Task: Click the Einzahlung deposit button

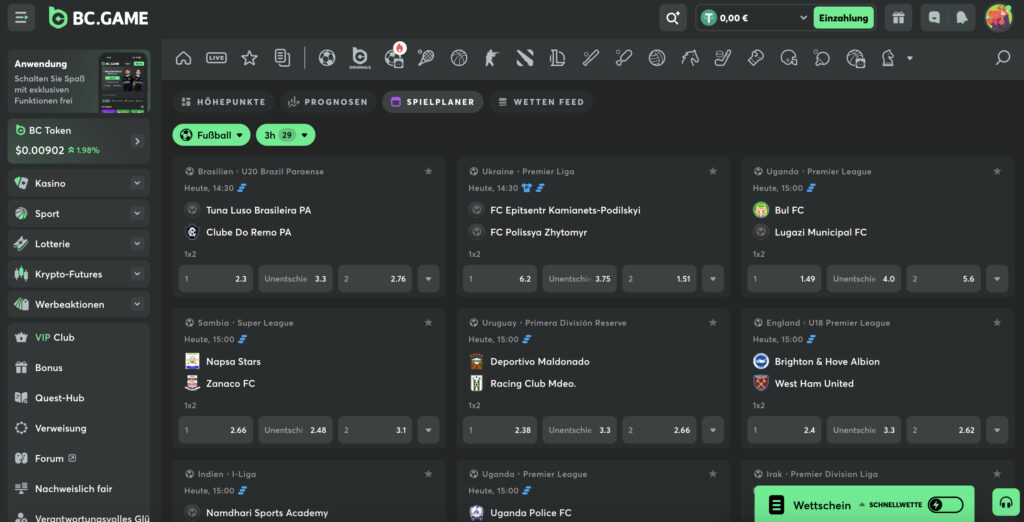Action: point(844,18)
